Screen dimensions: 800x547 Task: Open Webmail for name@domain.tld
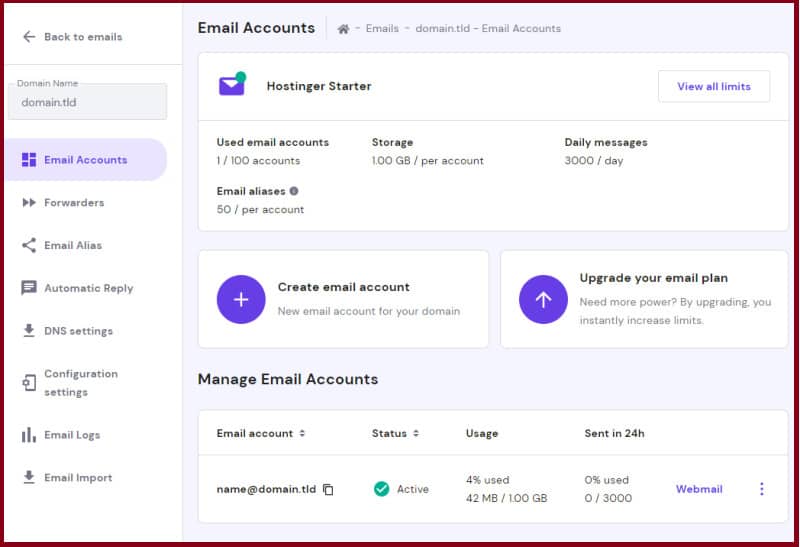point(699,489)
